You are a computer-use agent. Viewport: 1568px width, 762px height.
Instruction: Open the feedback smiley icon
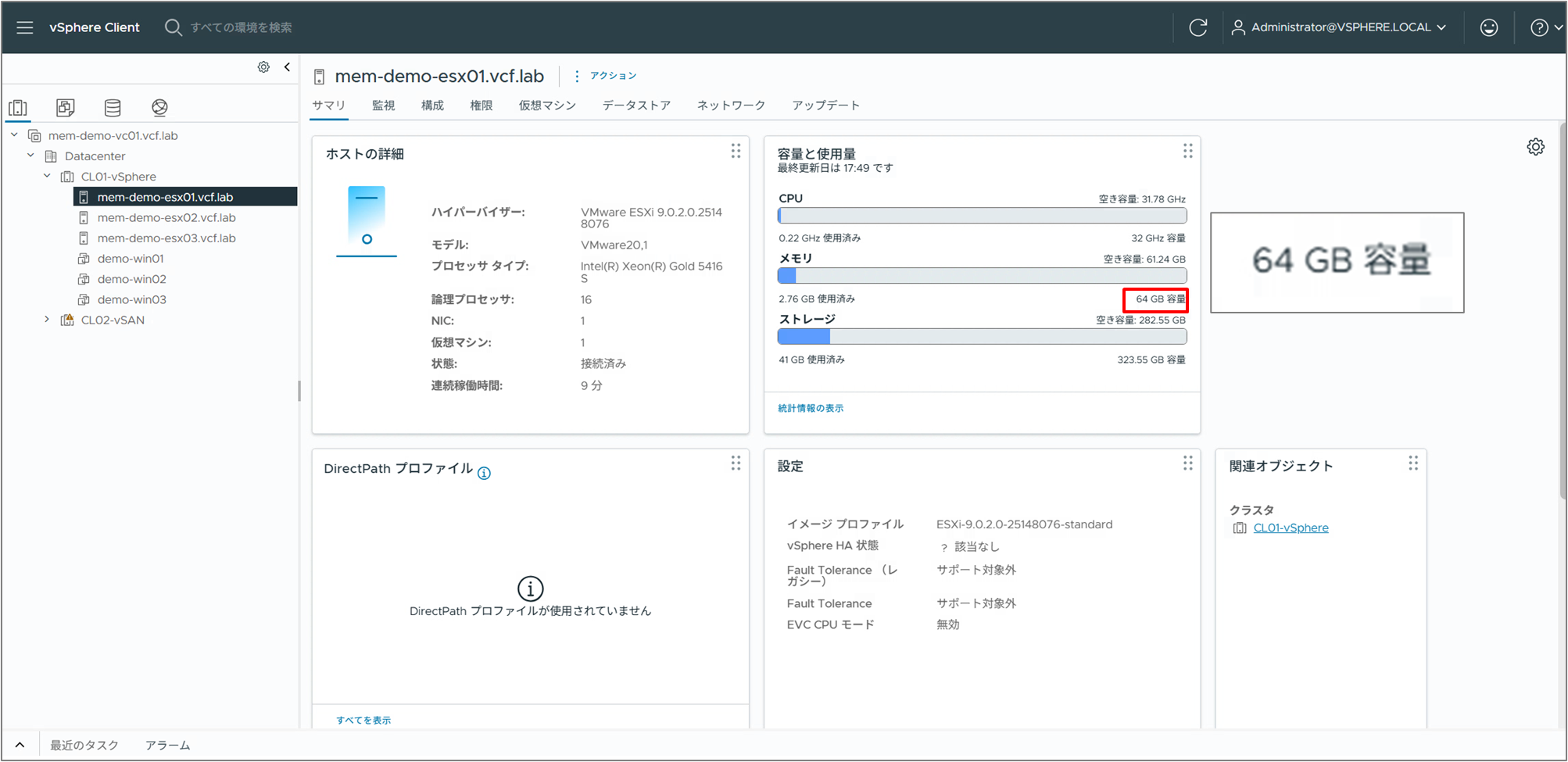tap(1488, 27)
